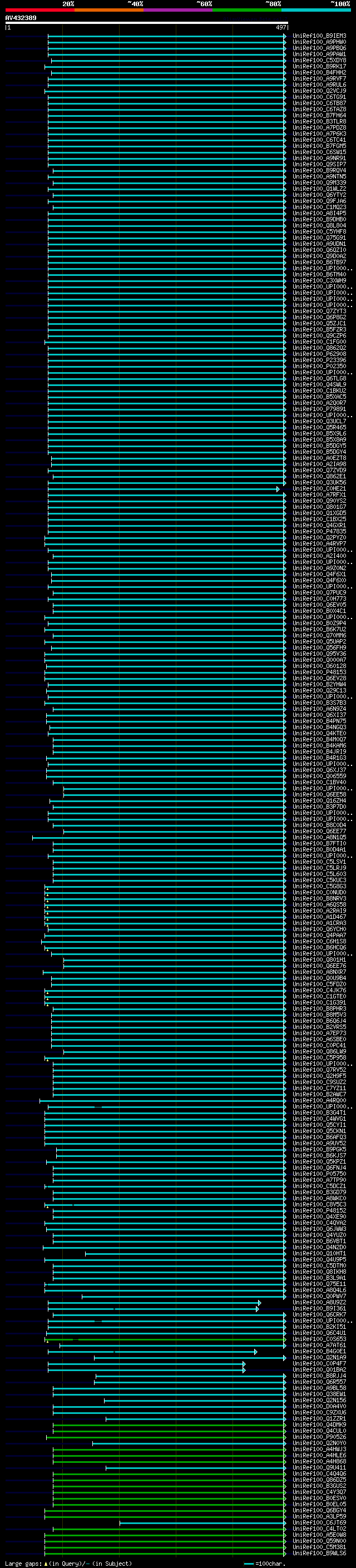
Task: Click the UniRef100_A9PHW0 hit label
Action: coord(319,42)
